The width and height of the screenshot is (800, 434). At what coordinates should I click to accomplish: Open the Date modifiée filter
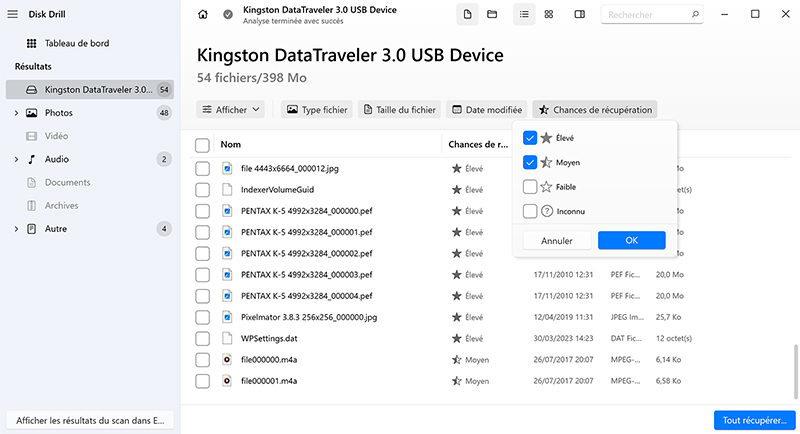coord(487,110)
